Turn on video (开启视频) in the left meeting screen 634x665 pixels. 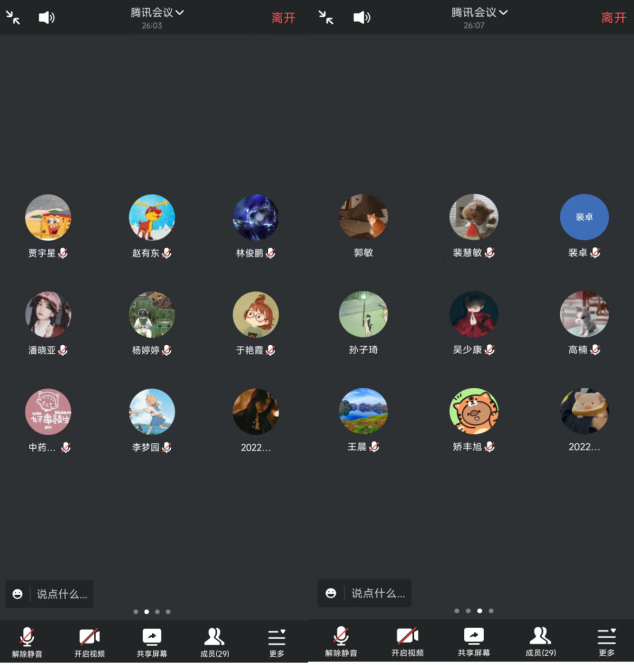click(89, 641)
